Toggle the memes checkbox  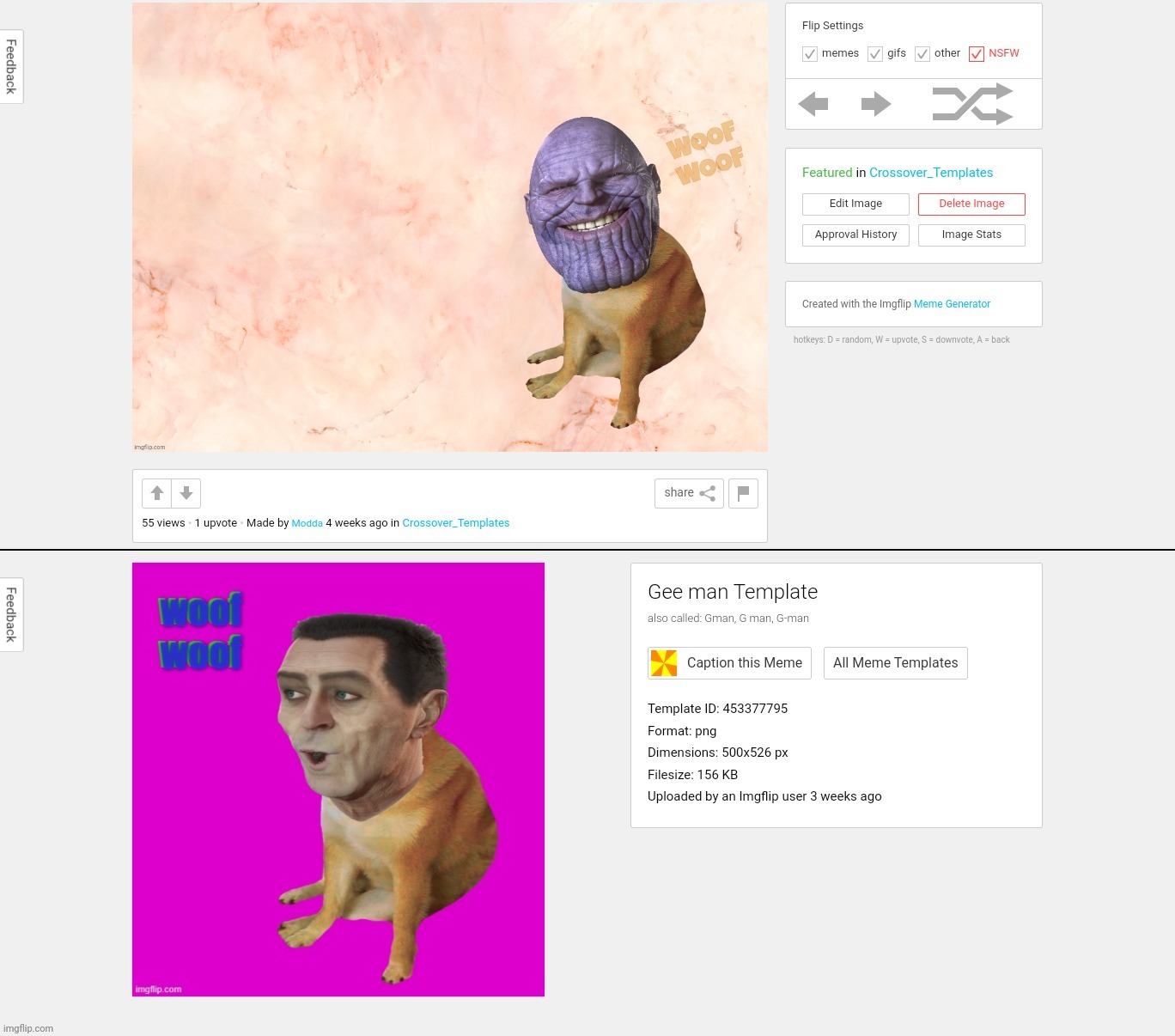click(810, 54)
